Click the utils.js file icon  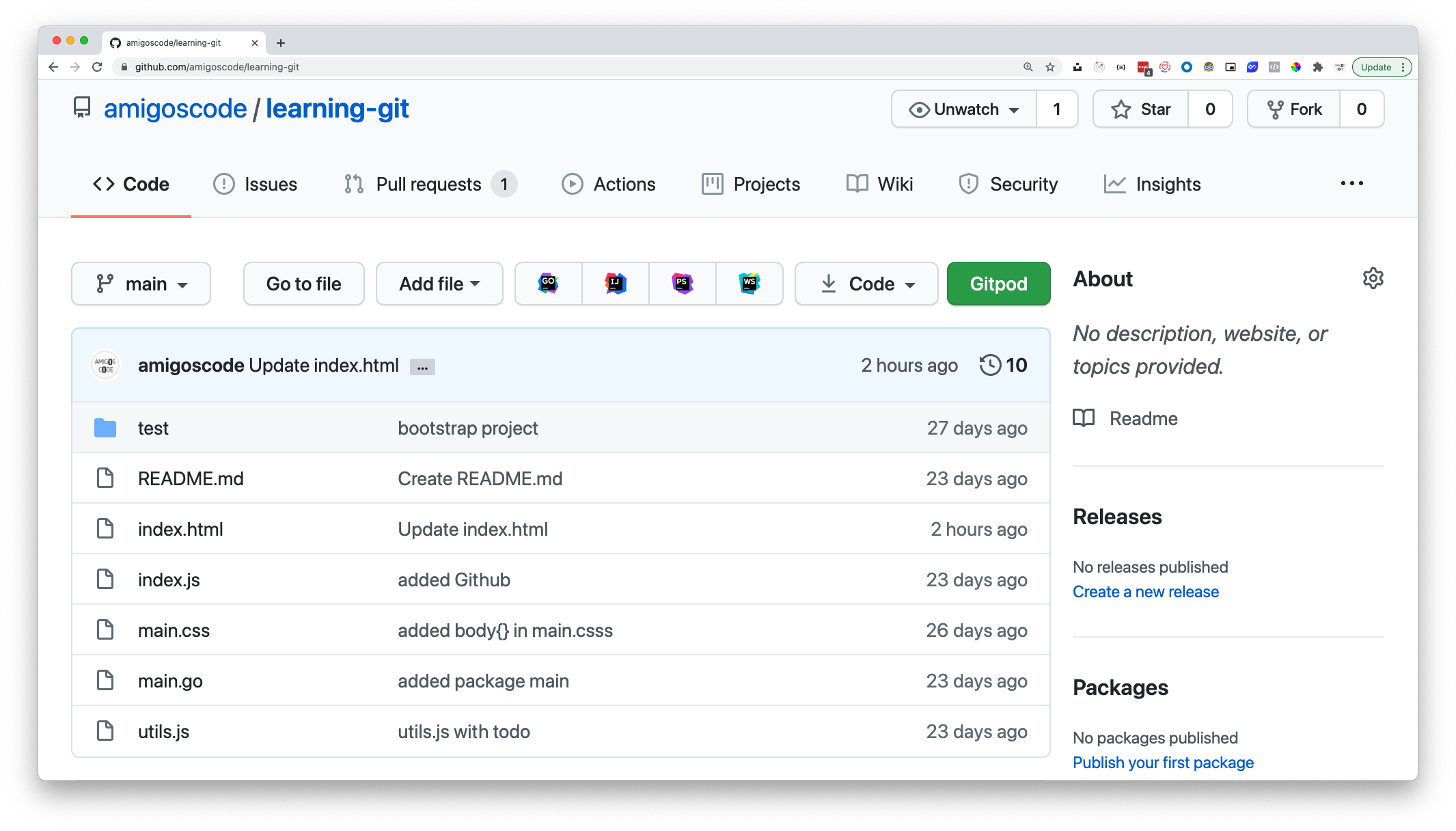[x=105, y=731]
